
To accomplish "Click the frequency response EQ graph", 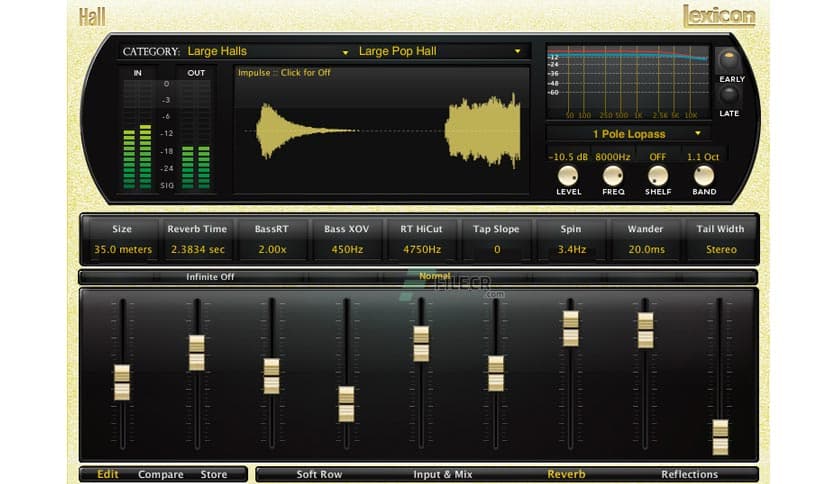I will point(628,82).
